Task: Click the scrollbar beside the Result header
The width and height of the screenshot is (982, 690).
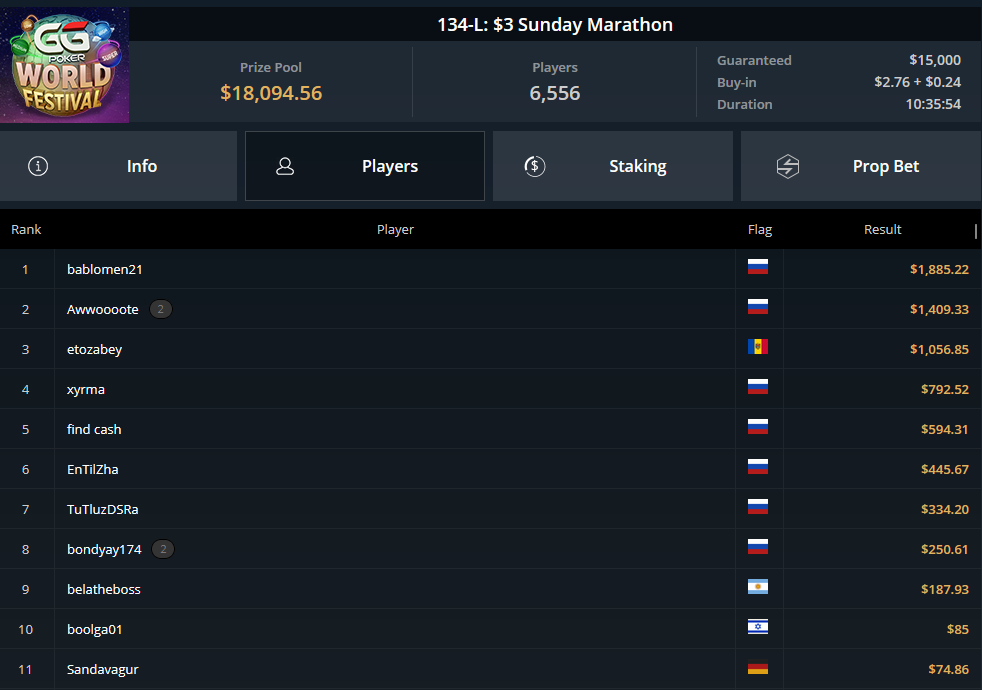Action: (x=976, y=231)
